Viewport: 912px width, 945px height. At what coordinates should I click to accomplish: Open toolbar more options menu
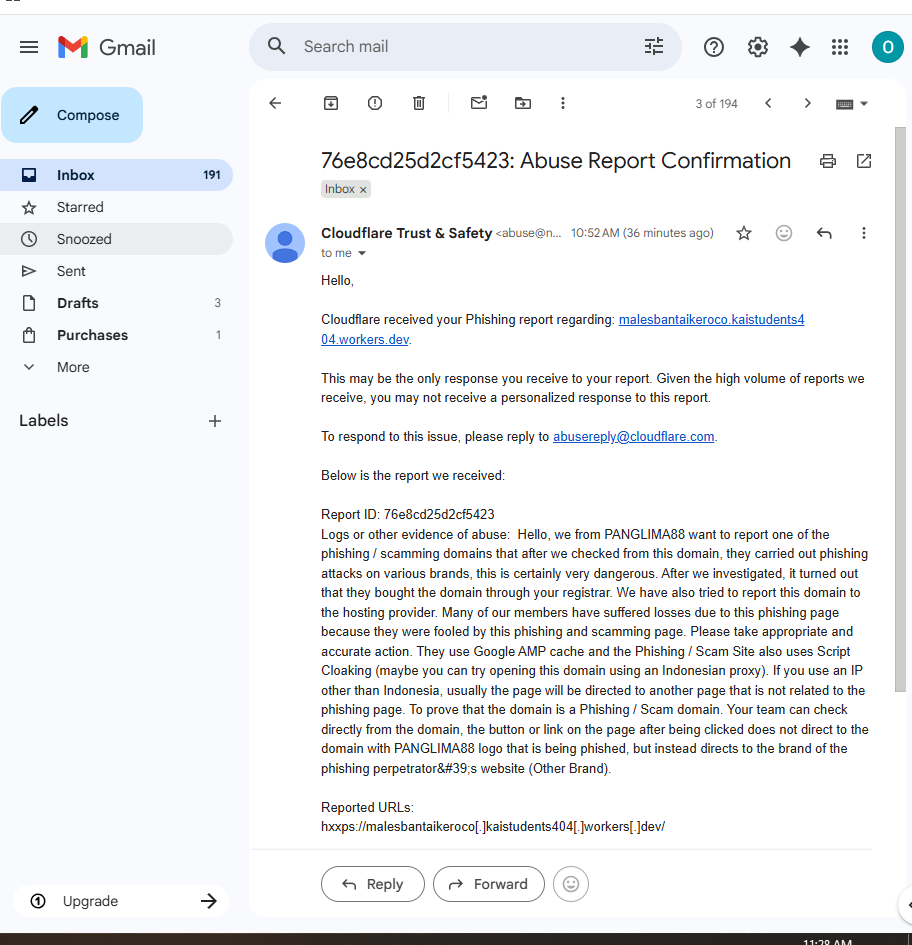tap(563, 103)
